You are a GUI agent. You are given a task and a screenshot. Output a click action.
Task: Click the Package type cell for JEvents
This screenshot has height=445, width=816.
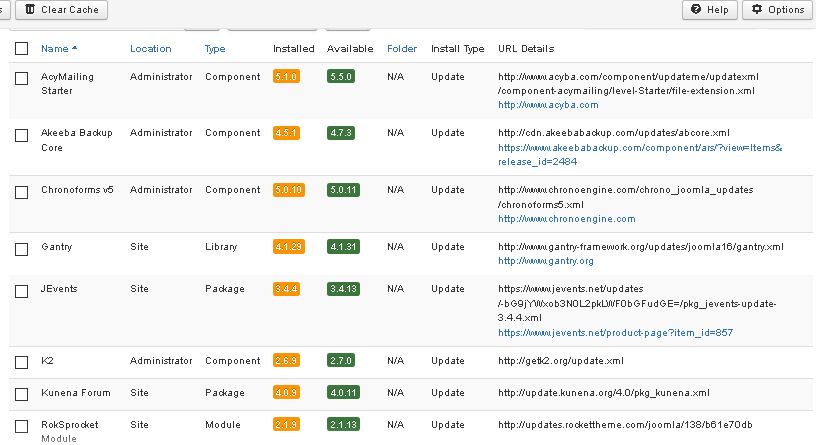224,289
